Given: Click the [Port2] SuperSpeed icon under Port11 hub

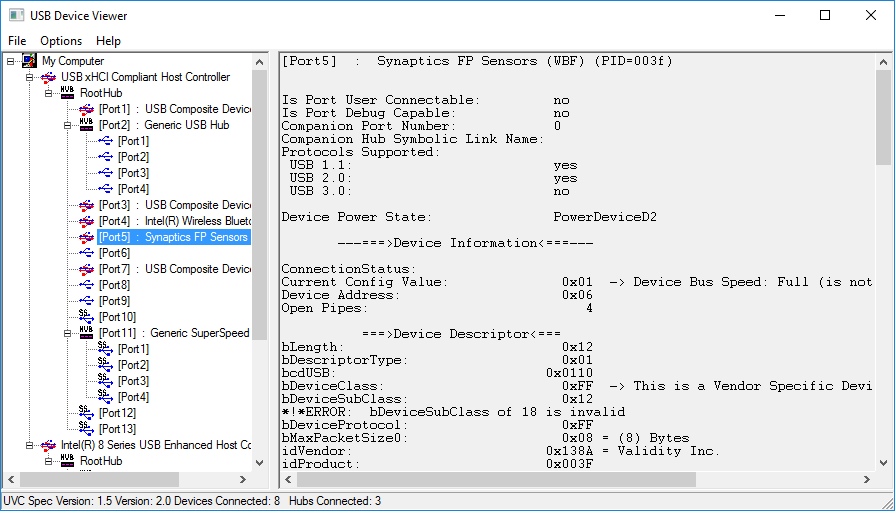Looking at the screenshot, I should [x=105, y=364].
